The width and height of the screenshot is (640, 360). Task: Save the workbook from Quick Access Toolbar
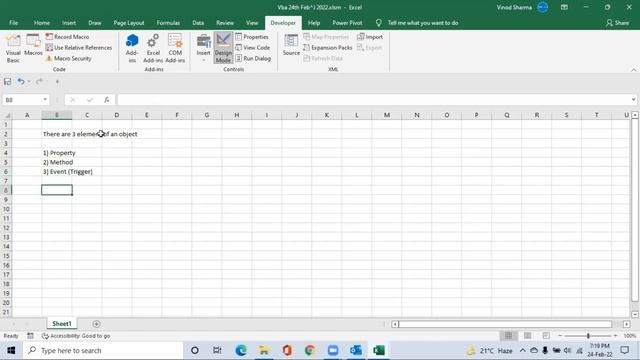point(7,82)
